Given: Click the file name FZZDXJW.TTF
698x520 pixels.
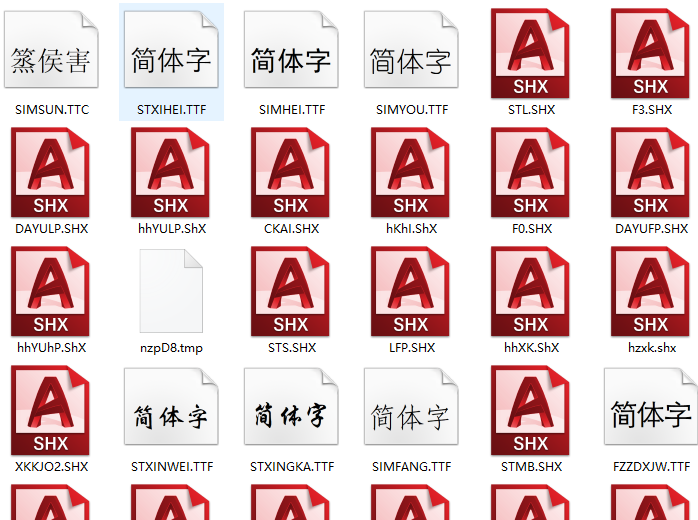Looking at the screenshot, I should click(652, 467).
